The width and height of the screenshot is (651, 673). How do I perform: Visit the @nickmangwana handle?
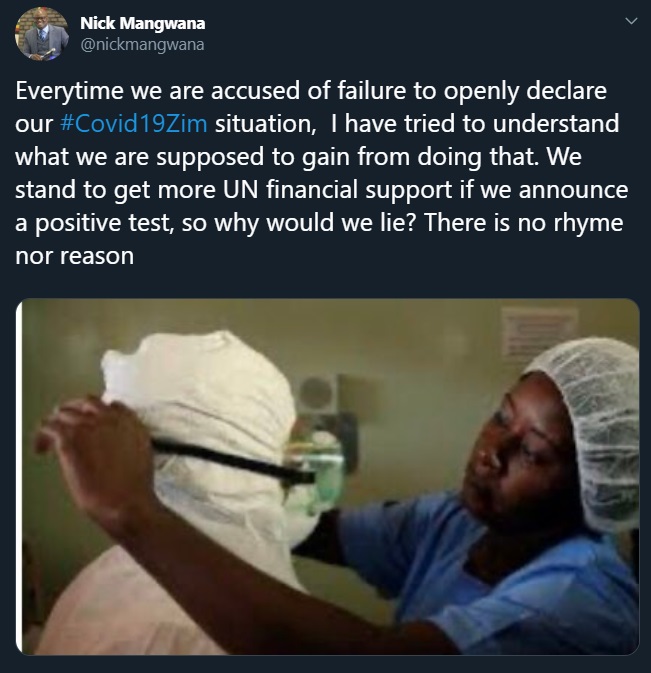point(142,45)
